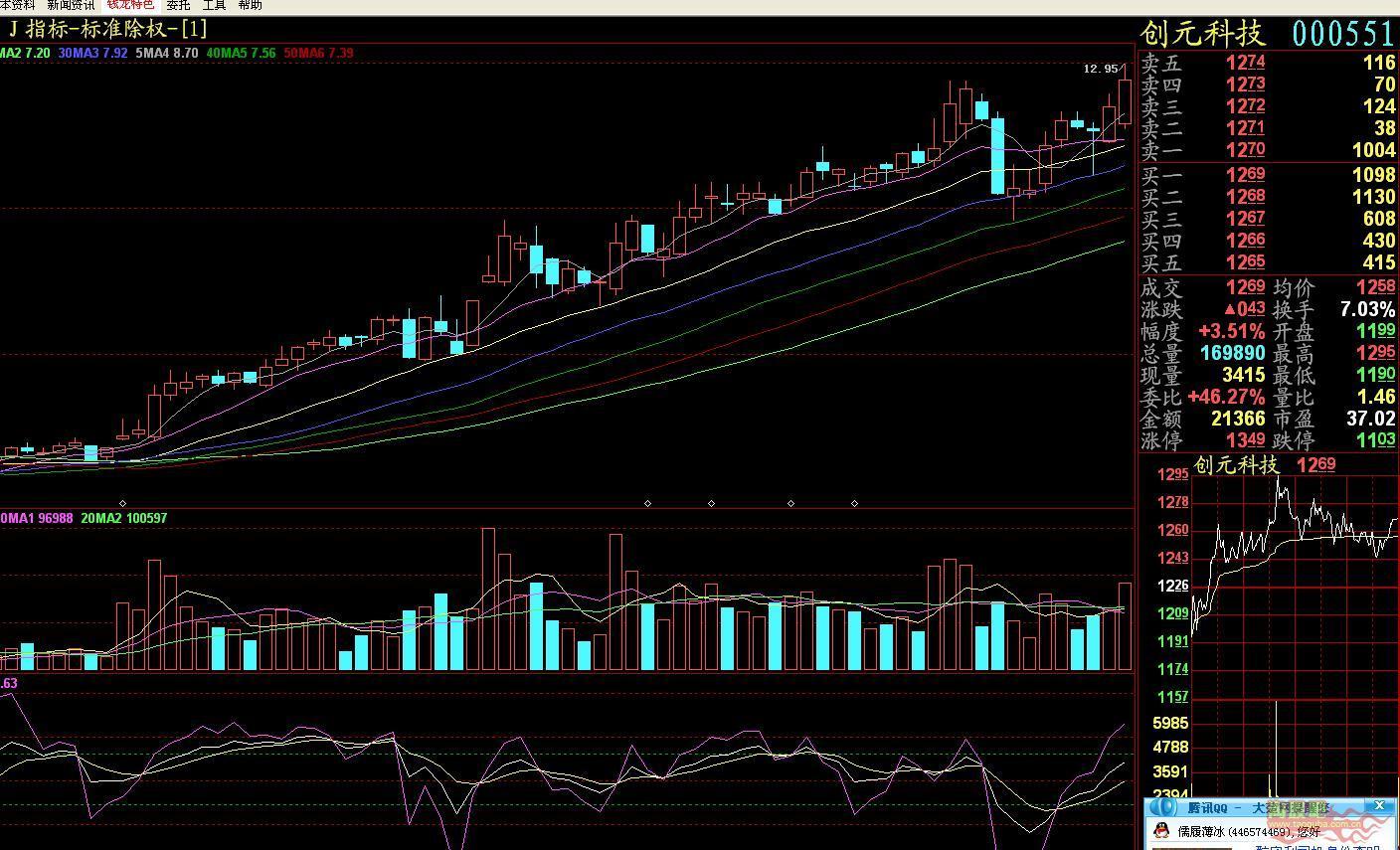Click the chart title J 指标-标准除权-[1]
The height and width of the screenshot is (850, 1400).
click(x=107, y=30)
